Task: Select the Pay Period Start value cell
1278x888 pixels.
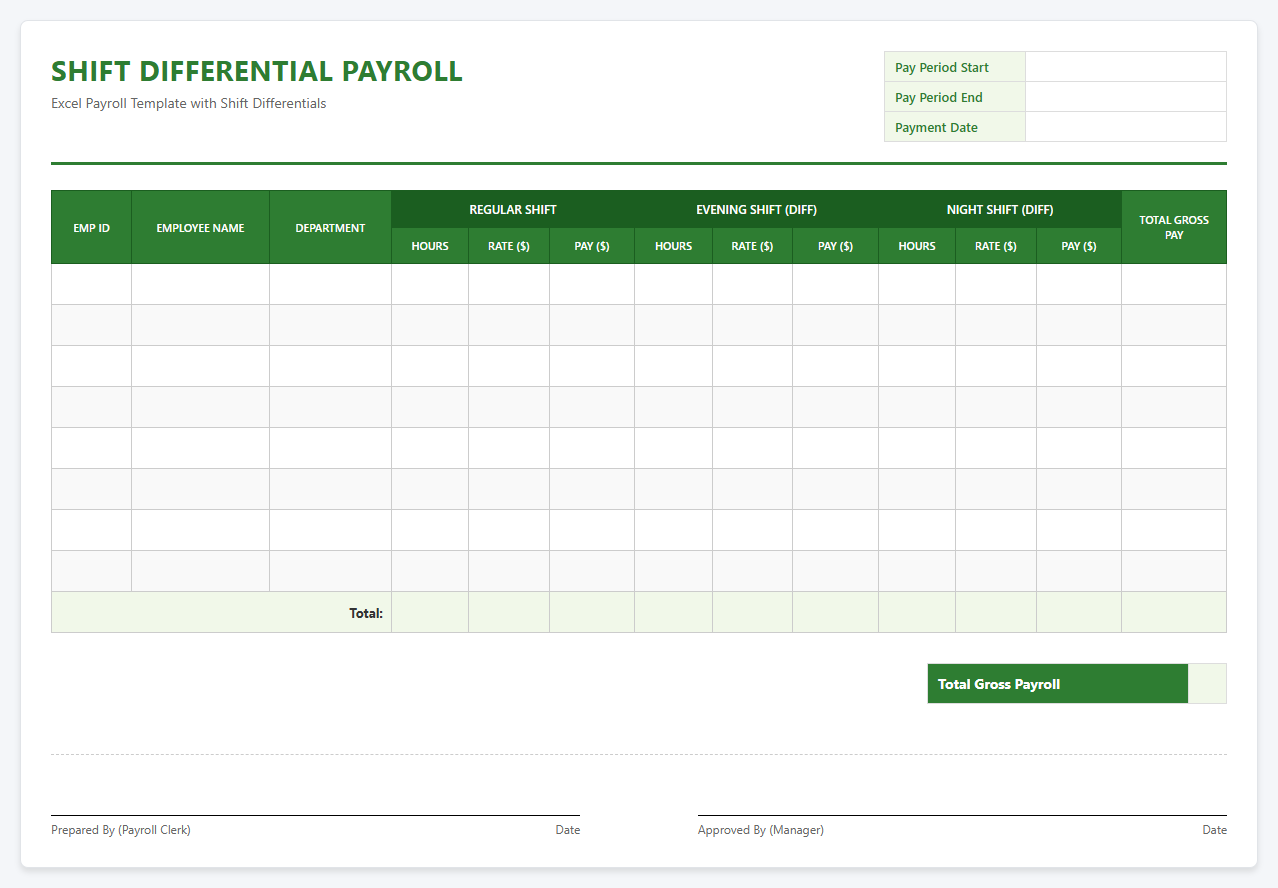Action: [x=1125, y=67]
